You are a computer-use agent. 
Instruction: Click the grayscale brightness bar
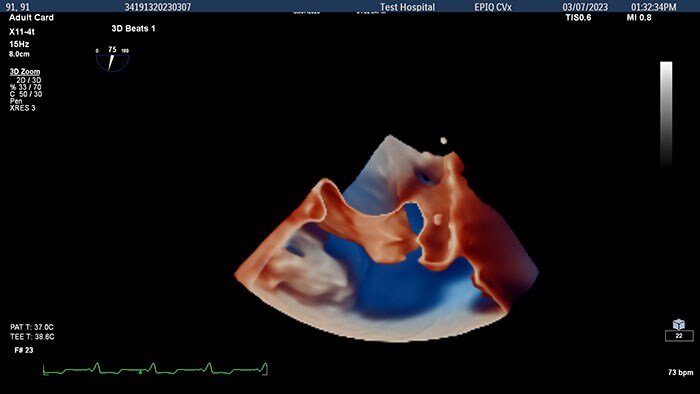666,115
